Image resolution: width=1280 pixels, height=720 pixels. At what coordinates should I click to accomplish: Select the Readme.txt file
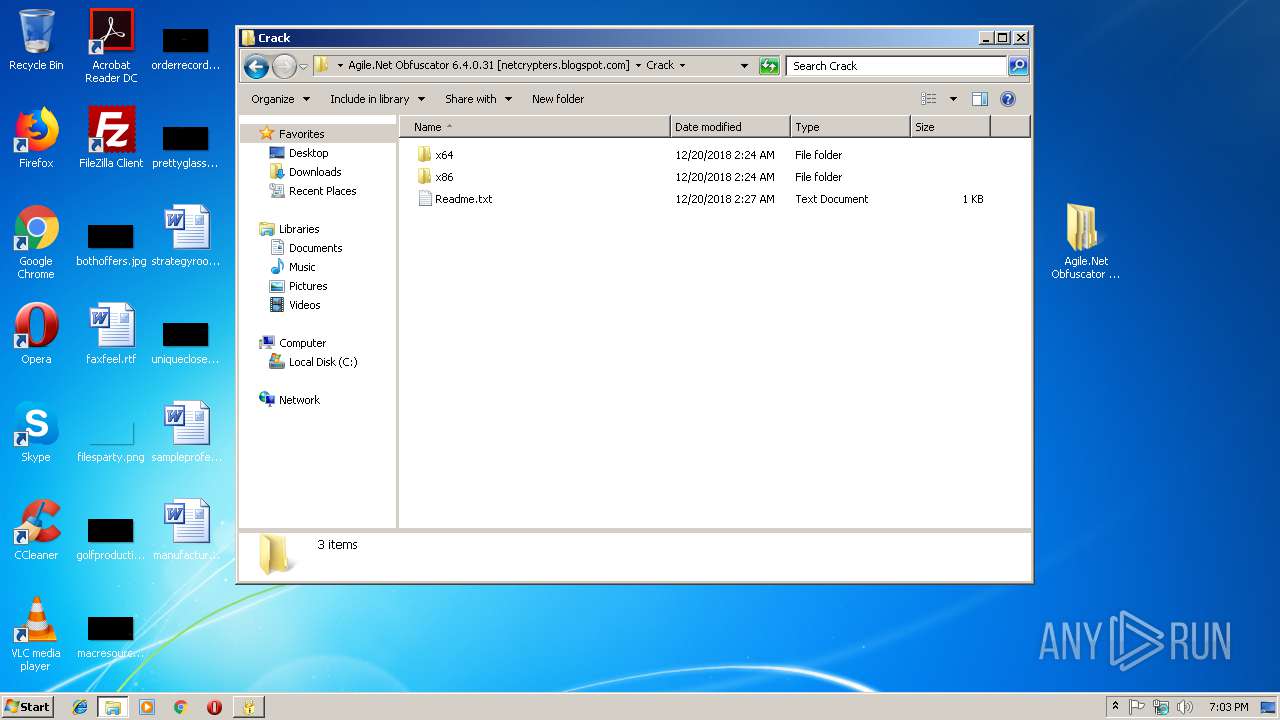[x=455, y=199]
